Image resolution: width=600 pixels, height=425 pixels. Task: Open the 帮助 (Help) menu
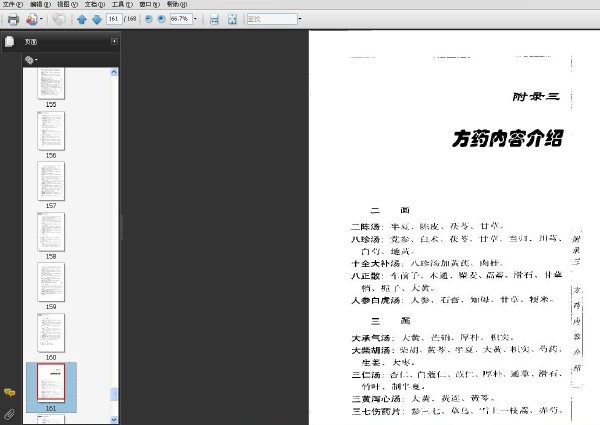tap(177, 4)
